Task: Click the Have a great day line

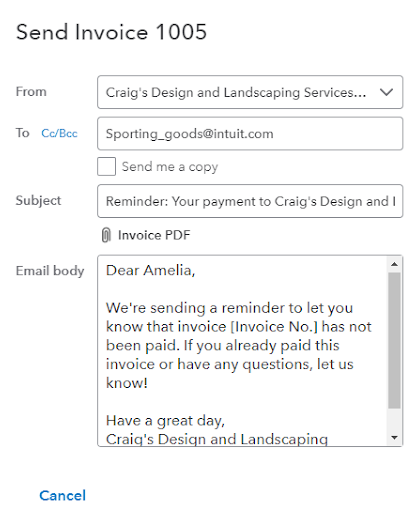Action: point(165,421)
